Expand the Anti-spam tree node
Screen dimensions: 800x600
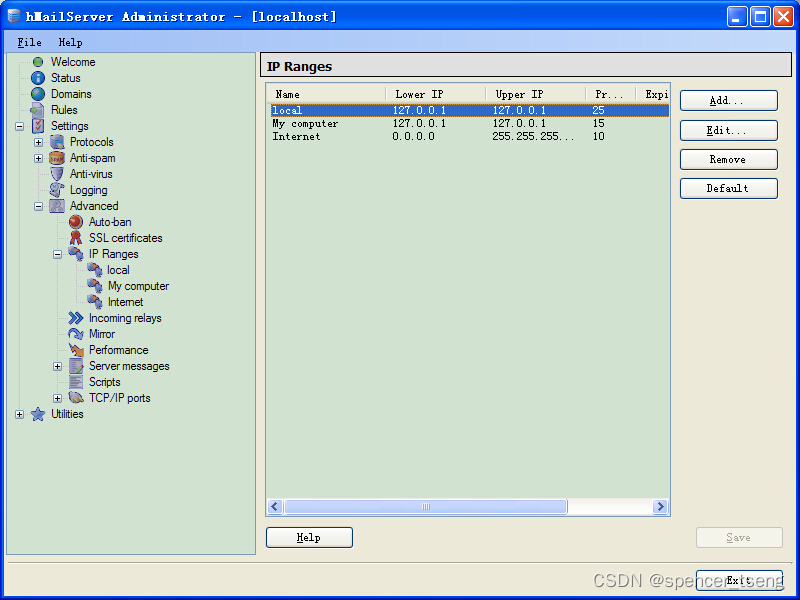(37, 157)
